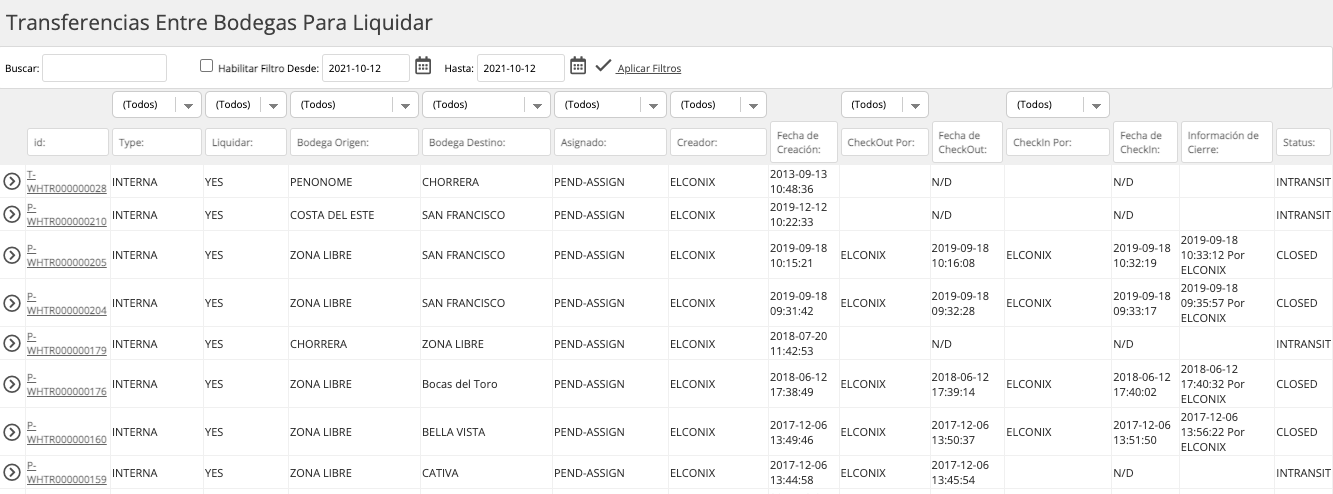The image size is (1333, 494).
Task: Click closing info 2017-12-06 13:56:22 Por ELCONIX
Action: [1213, 432]
